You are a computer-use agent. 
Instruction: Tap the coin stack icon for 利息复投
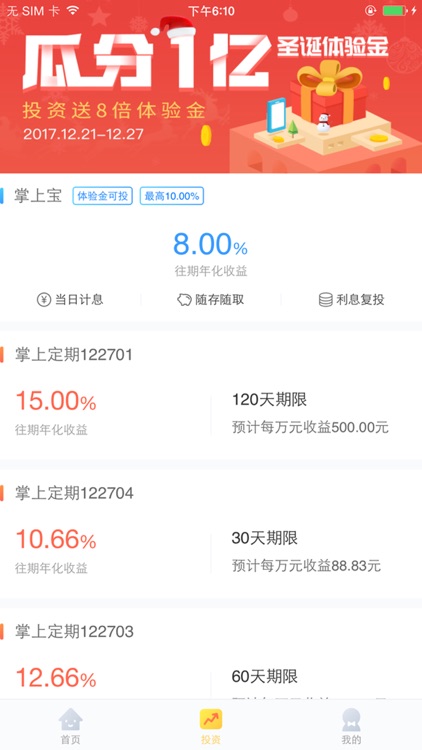coord(325,300)
